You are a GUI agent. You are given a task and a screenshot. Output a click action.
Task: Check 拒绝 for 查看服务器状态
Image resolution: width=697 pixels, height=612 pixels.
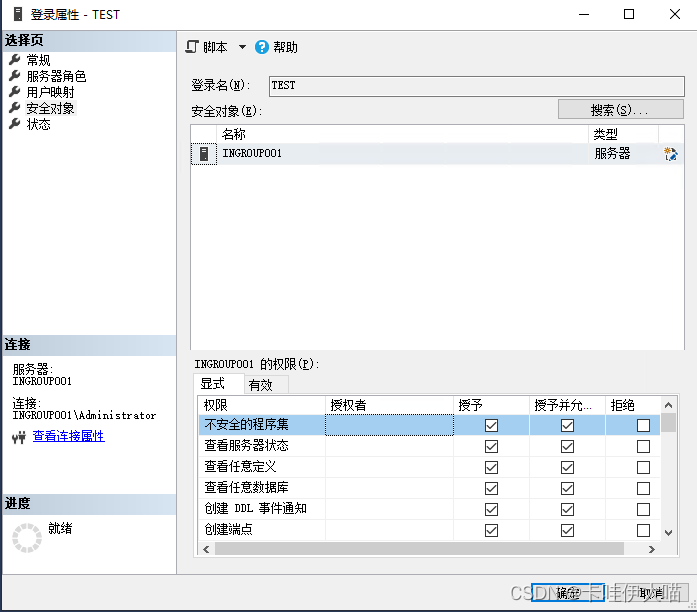643,446
